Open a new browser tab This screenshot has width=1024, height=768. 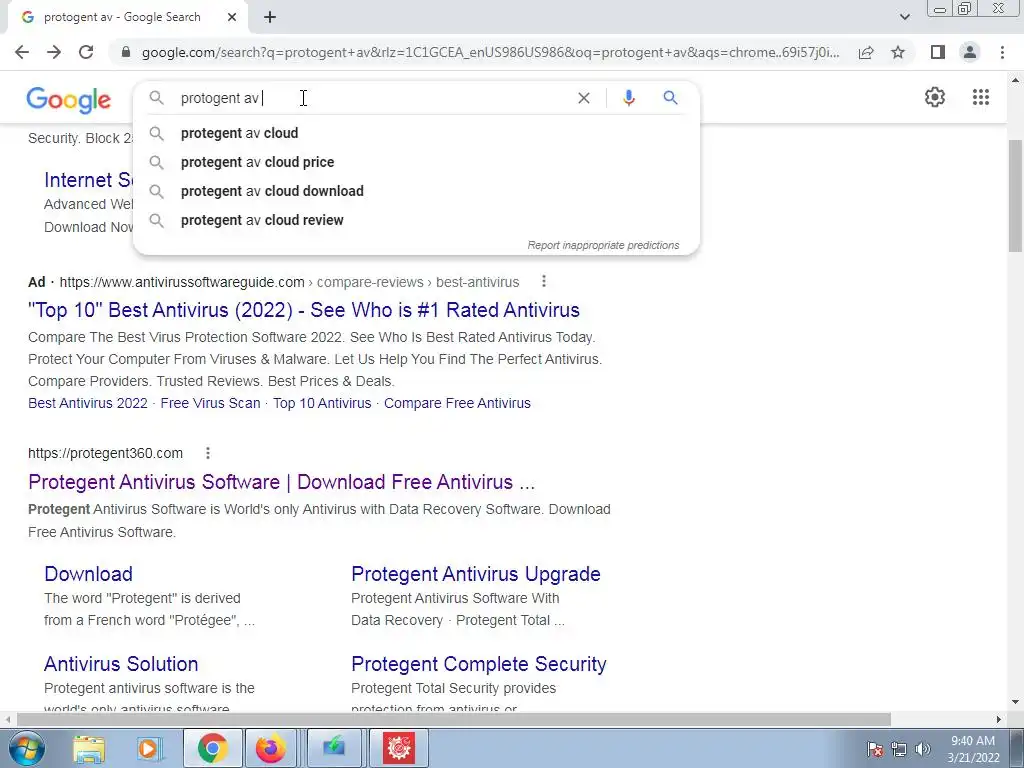[270, 17]
